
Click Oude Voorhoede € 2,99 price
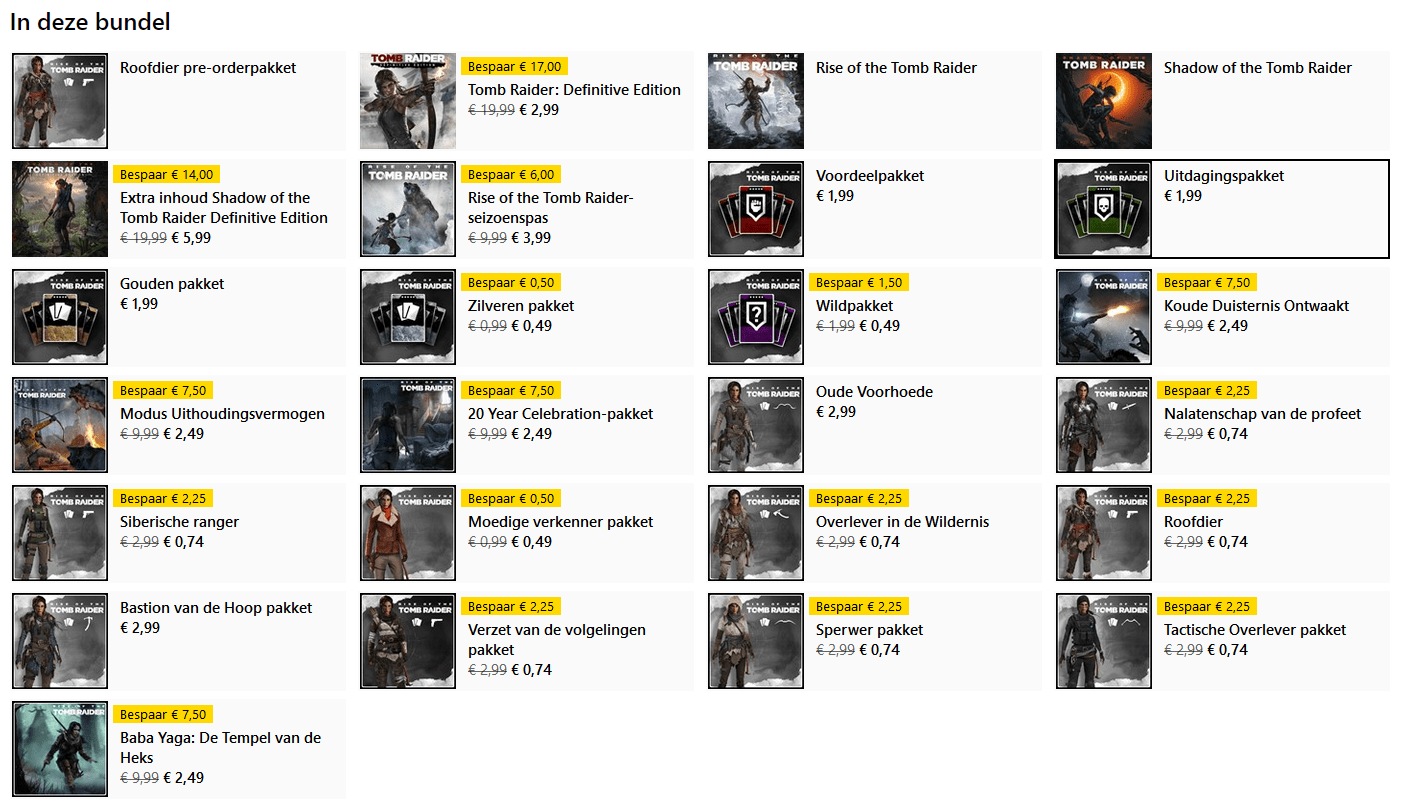836,412
